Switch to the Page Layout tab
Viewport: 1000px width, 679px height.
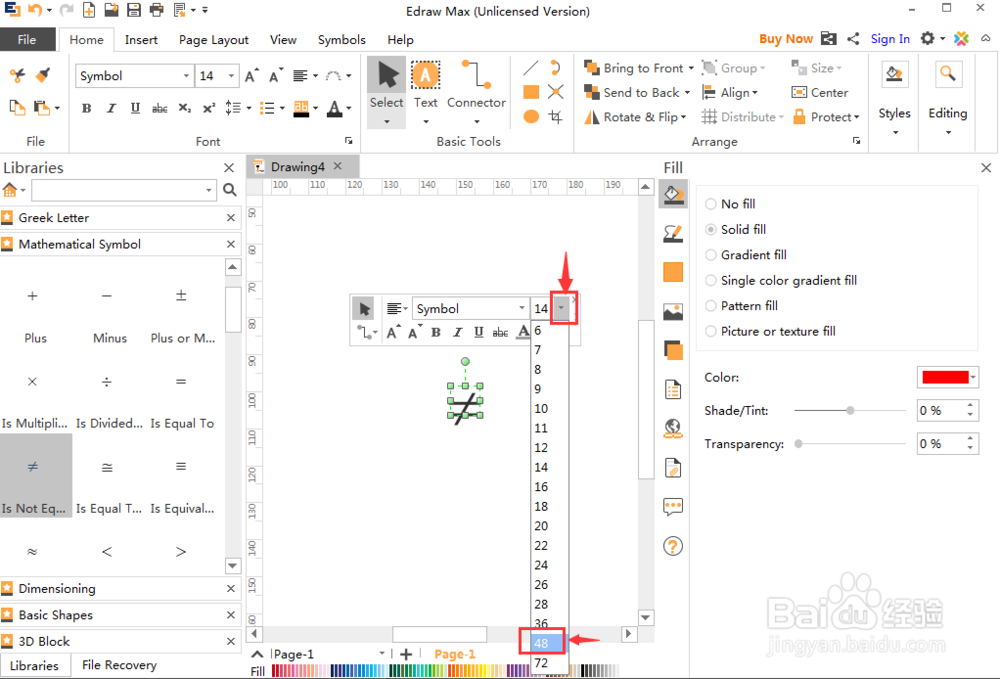(x=214, y=40)
